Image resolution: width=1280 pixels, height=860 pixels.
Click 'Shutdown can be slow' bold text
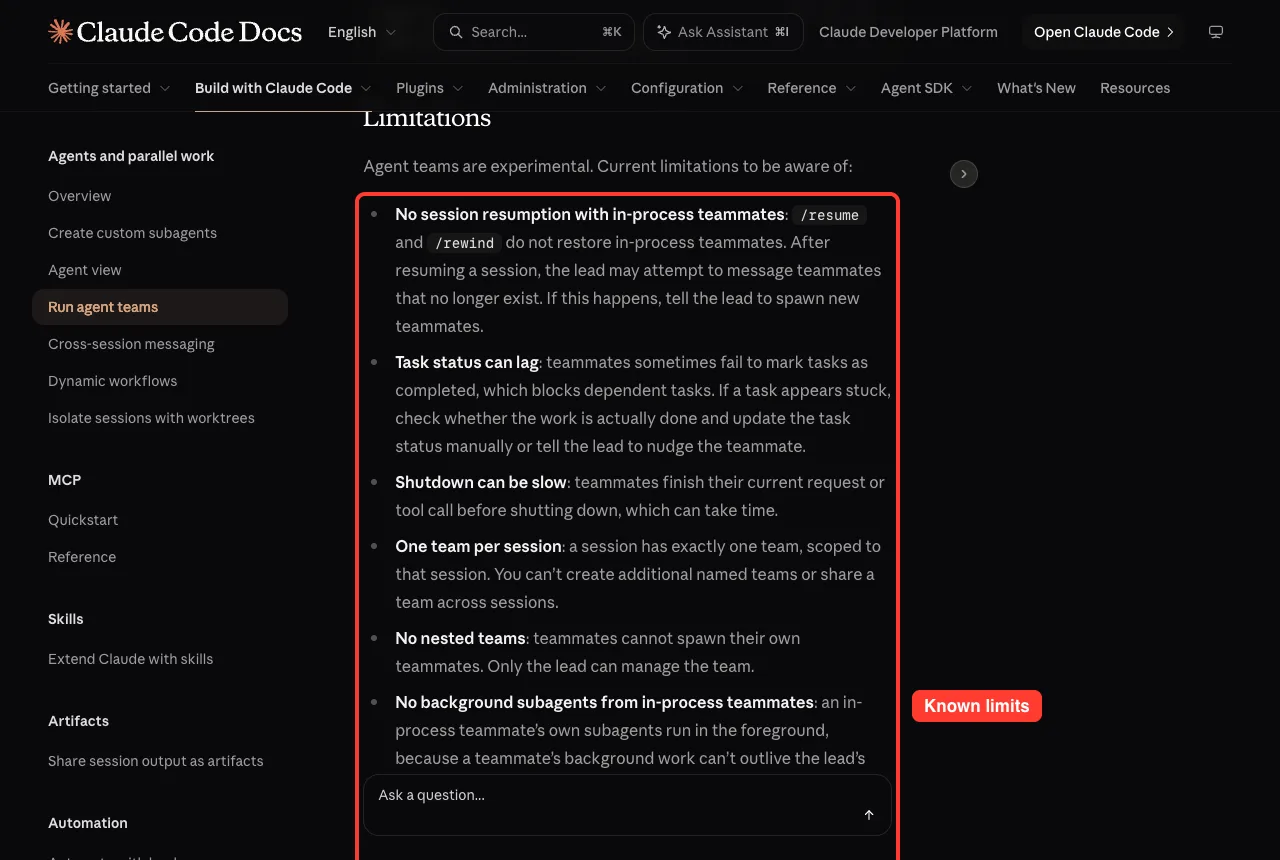pyautogui.click(x=481, y=482)
